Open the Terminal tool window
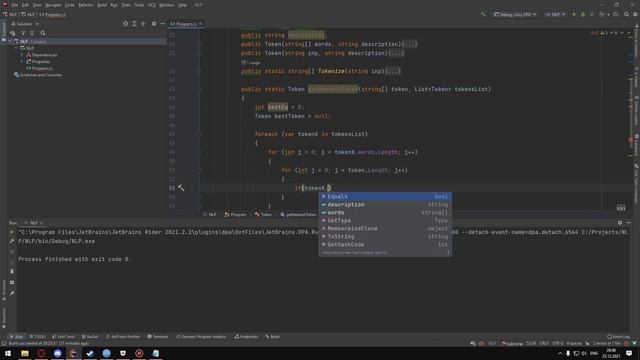The image size is (640, 360). [158, 337]
